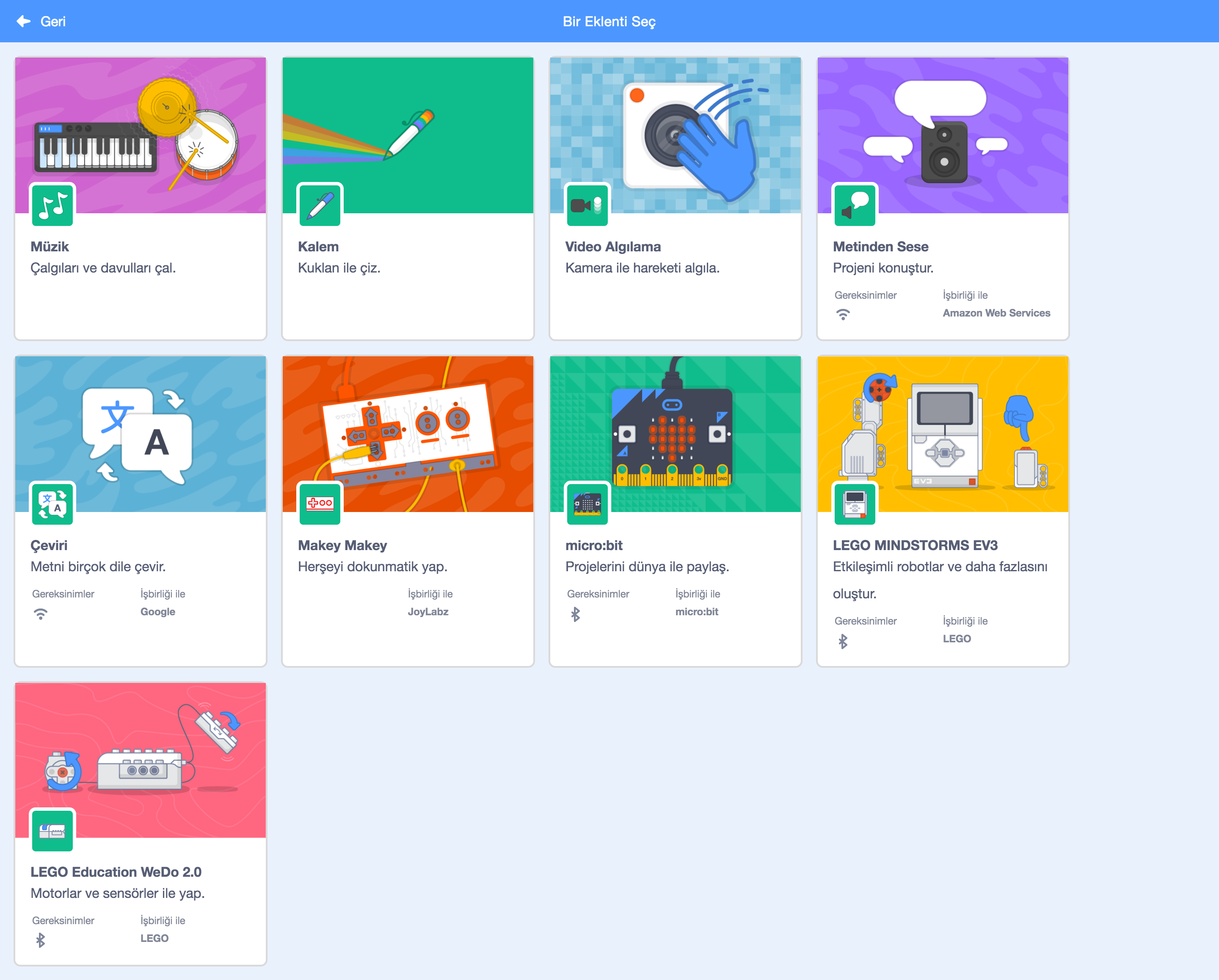Click 'Herşeyi dokunmatik yap.' description
Image resolution: width=1219 pixels, height=980 pixels.
(372, 567)
